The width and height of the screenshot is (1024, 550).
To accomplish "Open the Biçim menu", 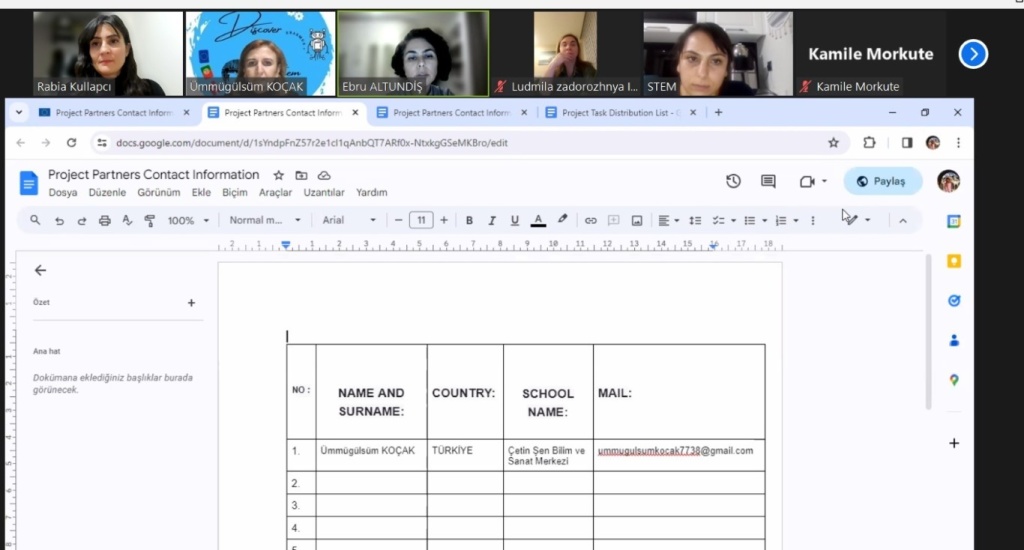I will point(235,193).
